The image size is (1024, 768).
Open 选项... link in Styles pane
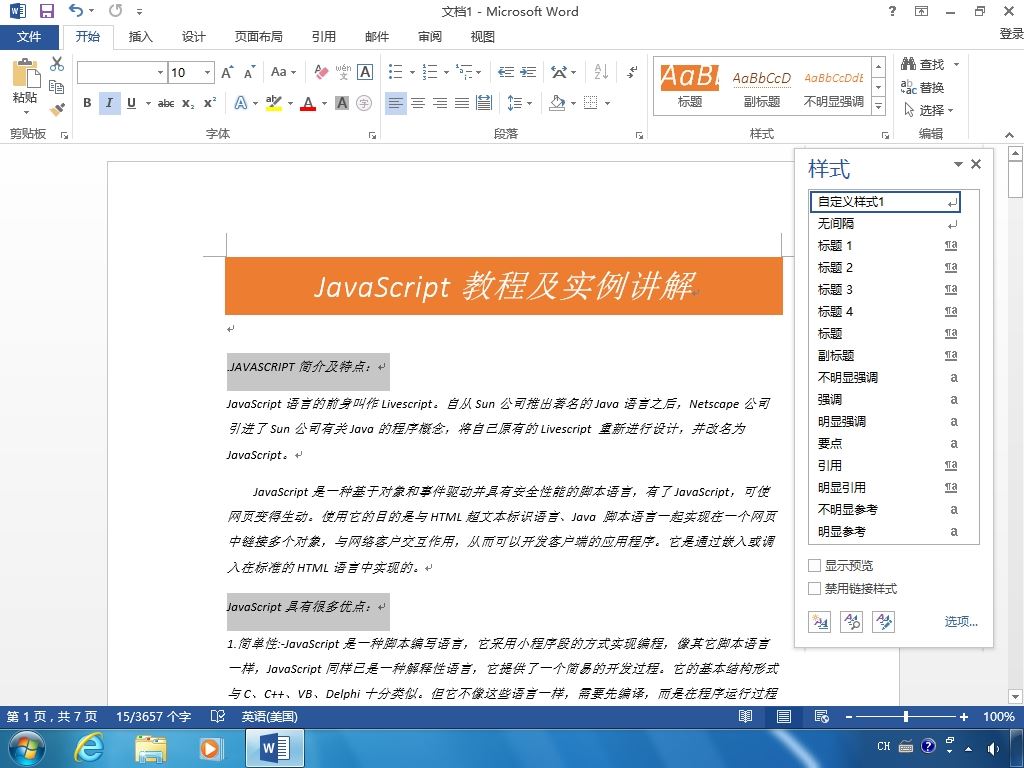[961, 622]
